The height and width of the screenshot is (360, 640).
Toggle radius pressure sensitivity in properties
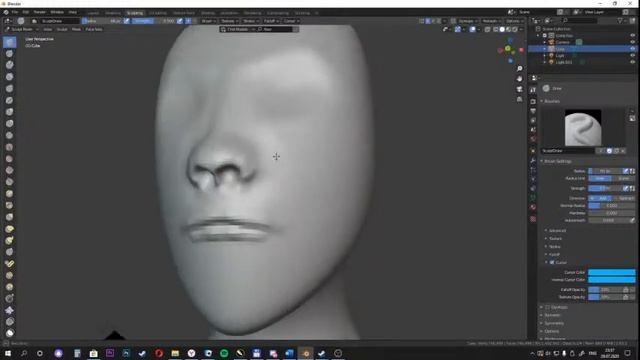625,171
